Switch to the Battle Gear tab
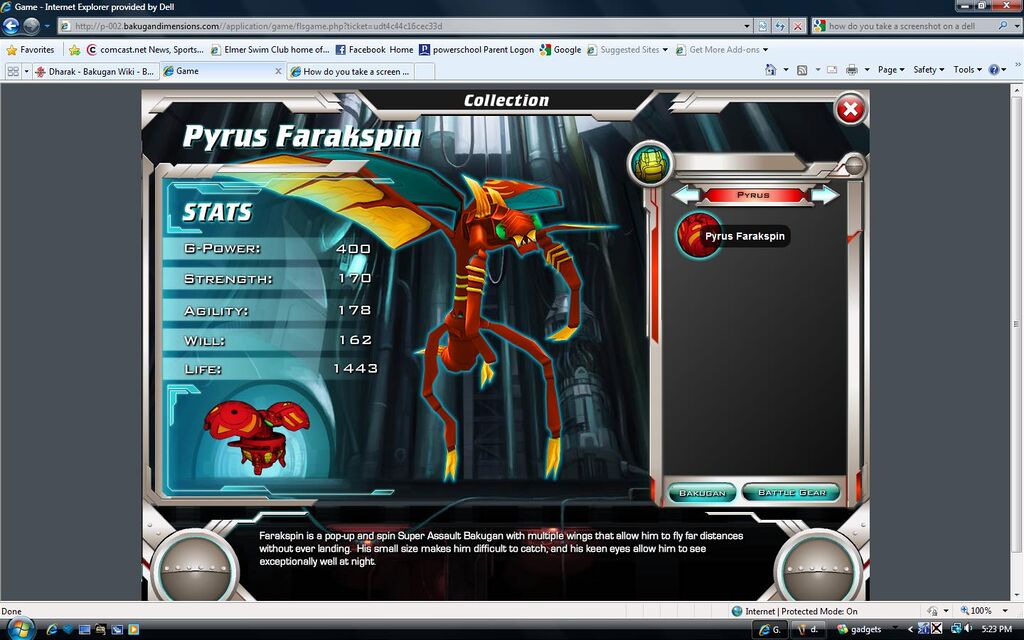Image resolution: width=1024 pixels, height=640 pixels. (x=791, y=492)
